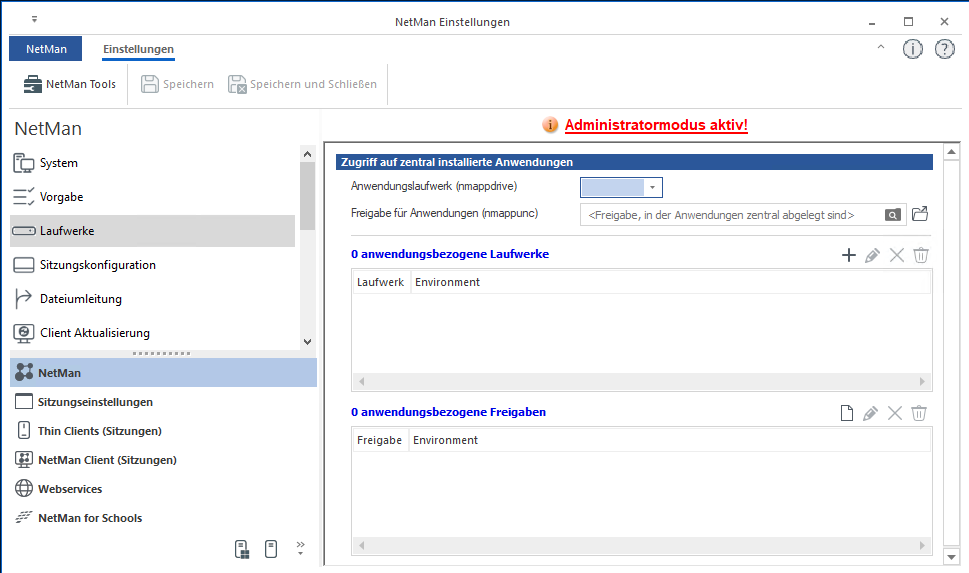Click the search icon in the Freigabe field
The image size is (969, 573).
click(892, 215)
